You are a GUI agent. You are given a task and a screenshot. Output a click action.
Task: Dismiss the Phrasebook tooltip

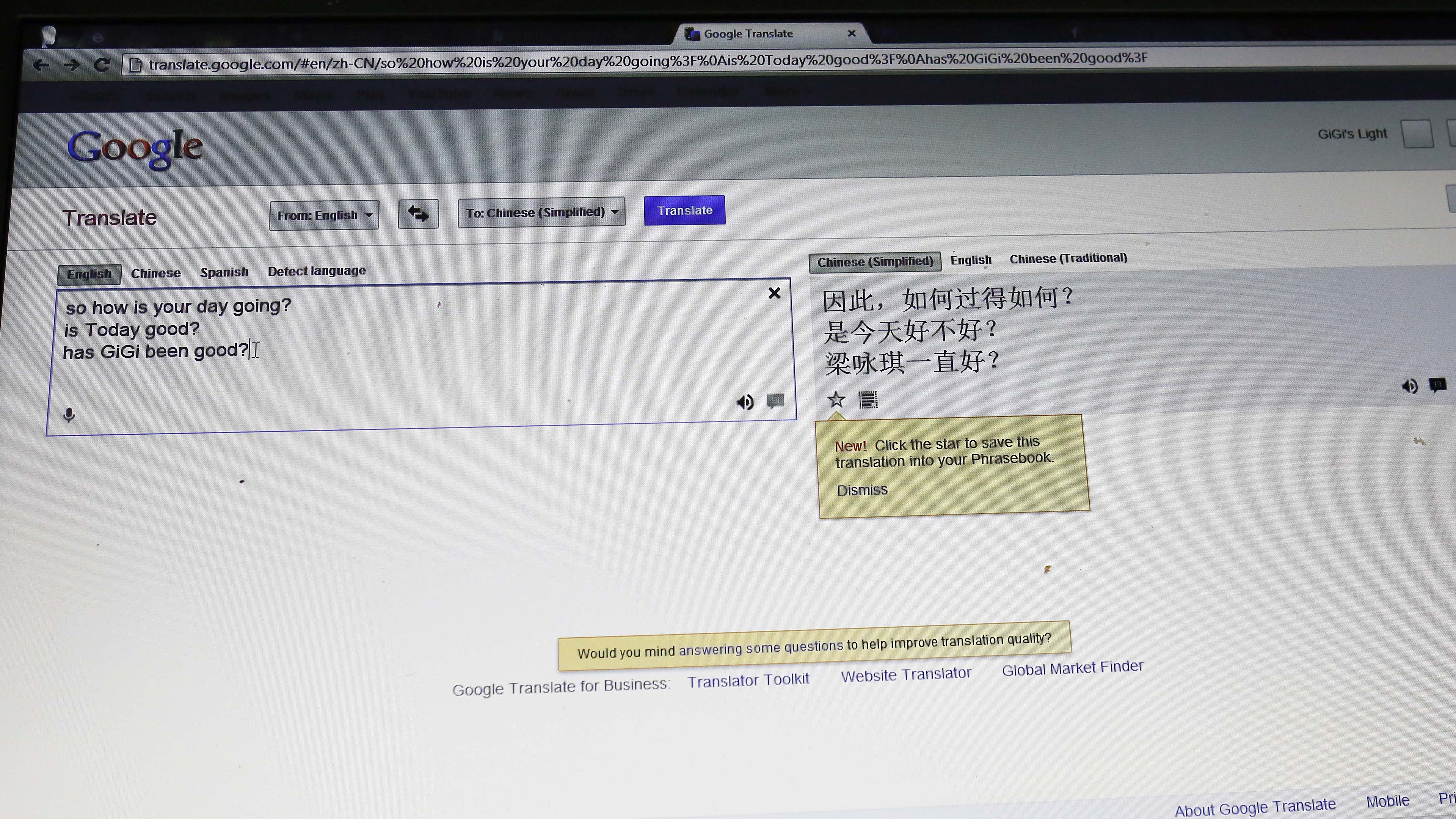click(x=862, y=490)
